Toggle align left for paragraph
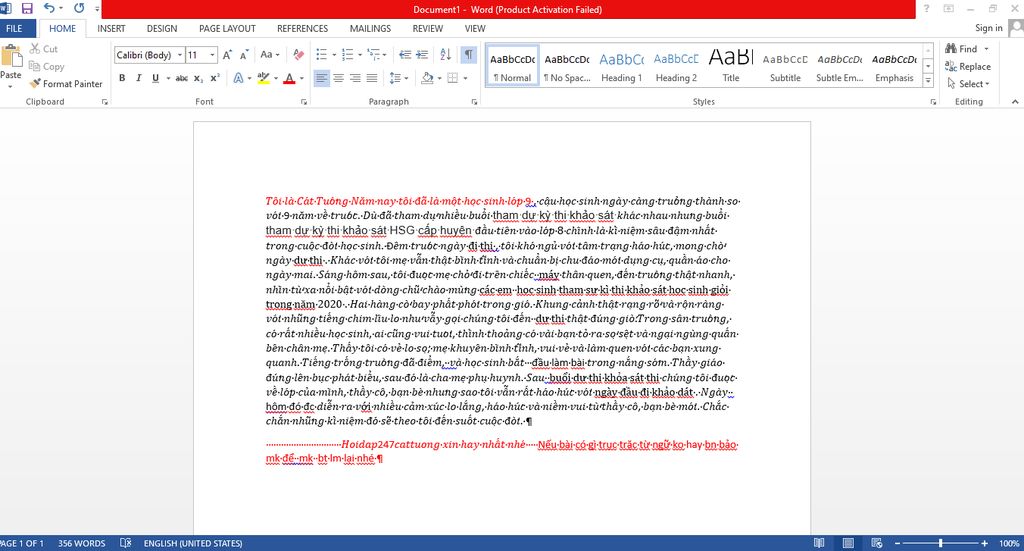Screen dimensions: 1024x551 click(321, 78)
